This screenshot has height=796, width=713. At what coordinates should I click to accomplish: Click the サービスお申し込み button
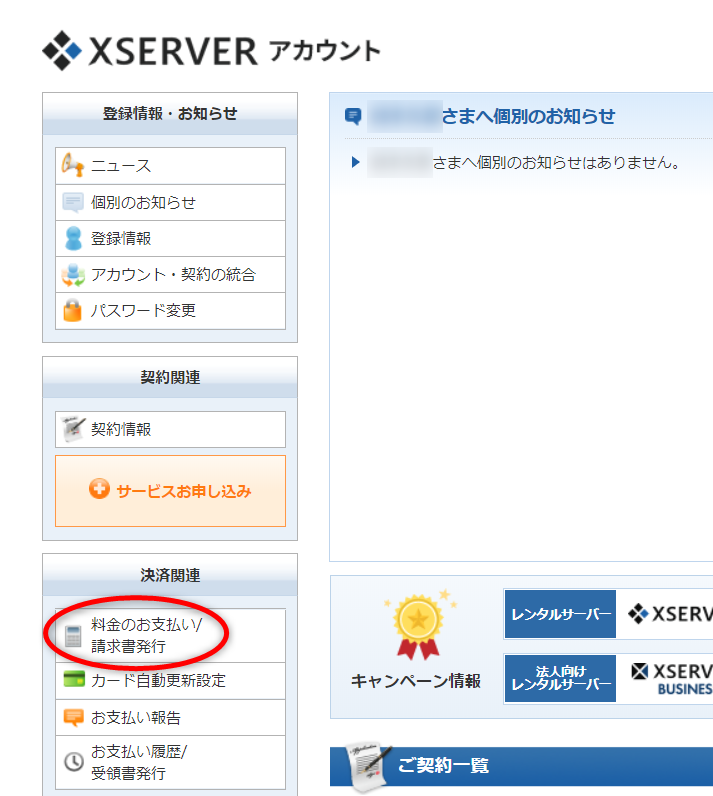[x=171, y=491]
